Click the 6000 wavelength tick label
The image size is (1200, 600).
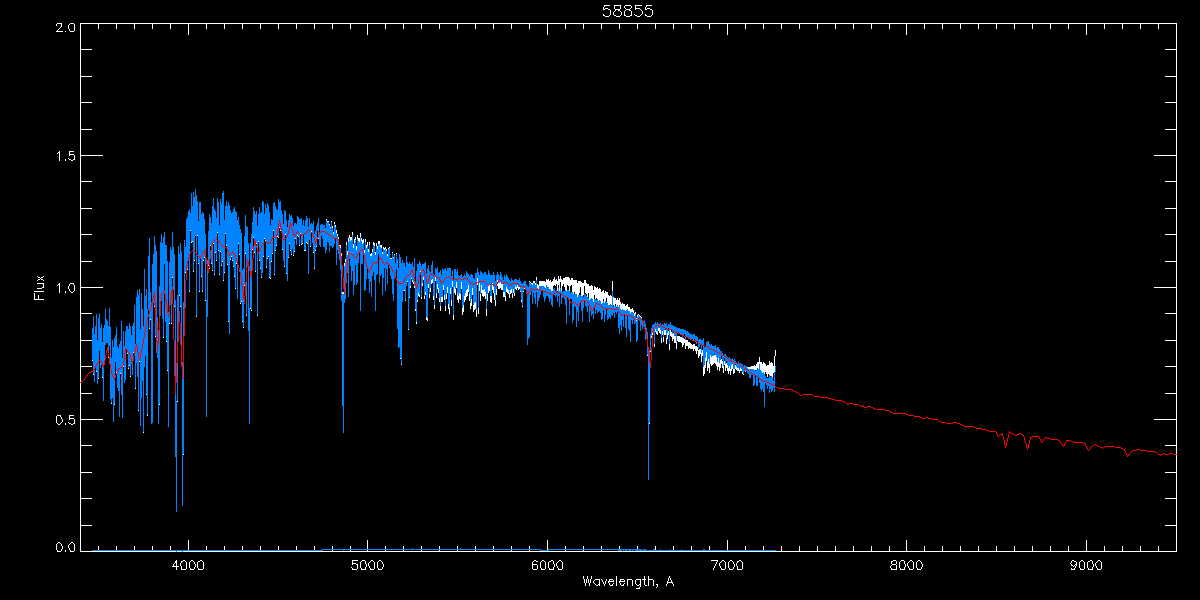[x=547, y=565]
